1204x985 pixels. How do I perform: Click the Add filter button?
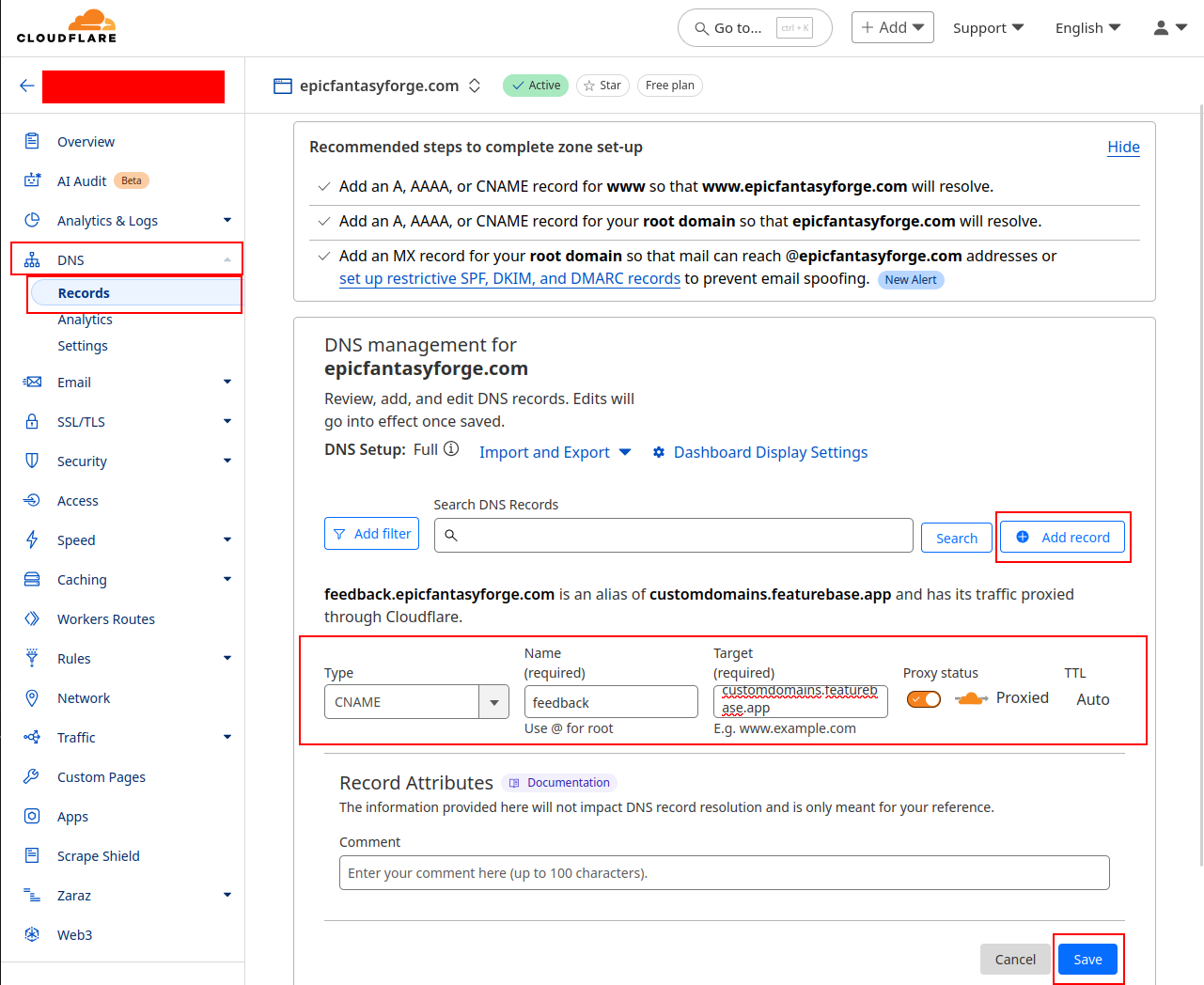click(371, 533)
